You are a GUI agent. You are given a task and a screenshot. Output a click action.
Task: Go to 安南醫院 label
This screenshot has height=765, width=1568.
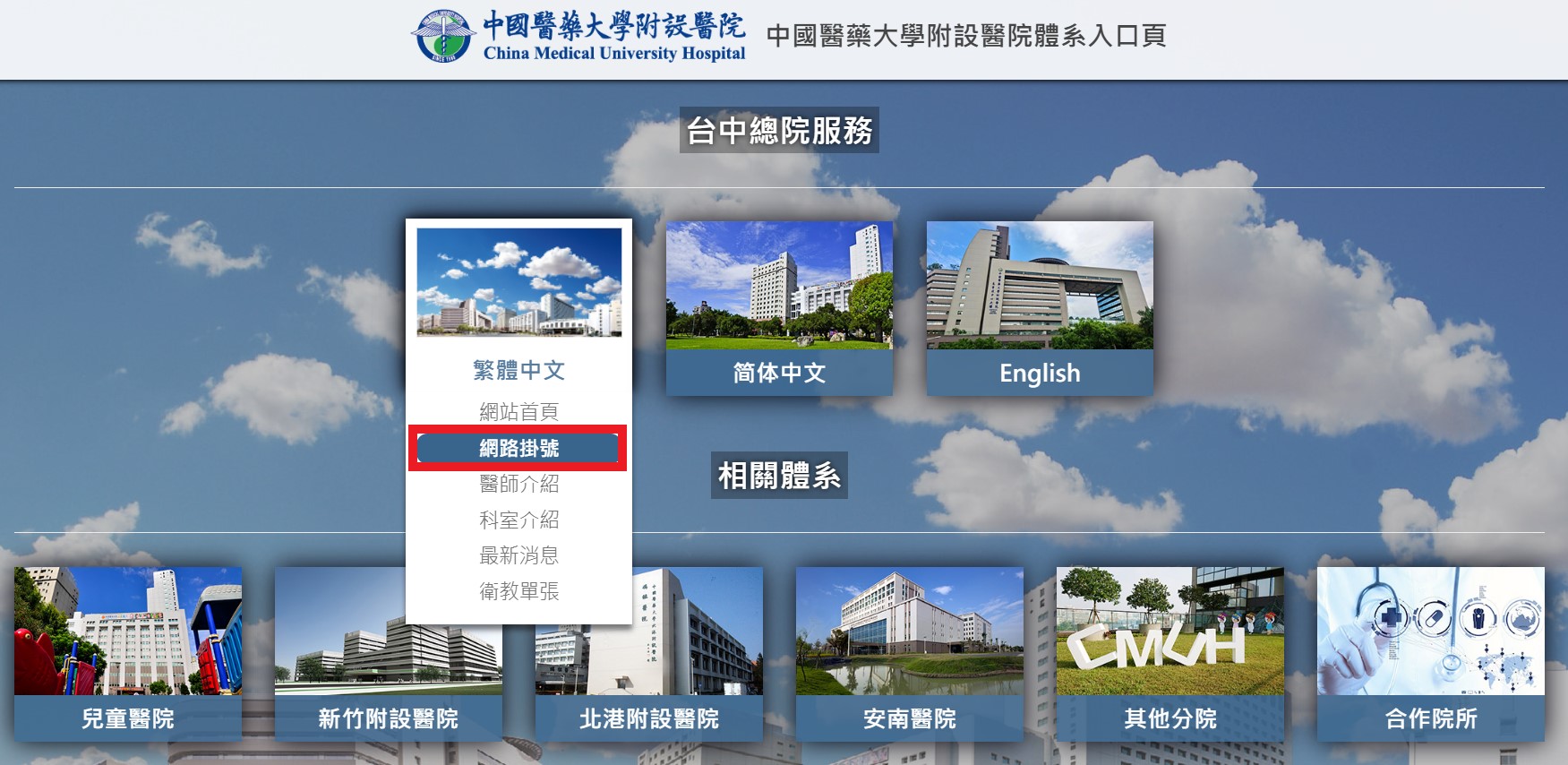click(x=910, y=718)
